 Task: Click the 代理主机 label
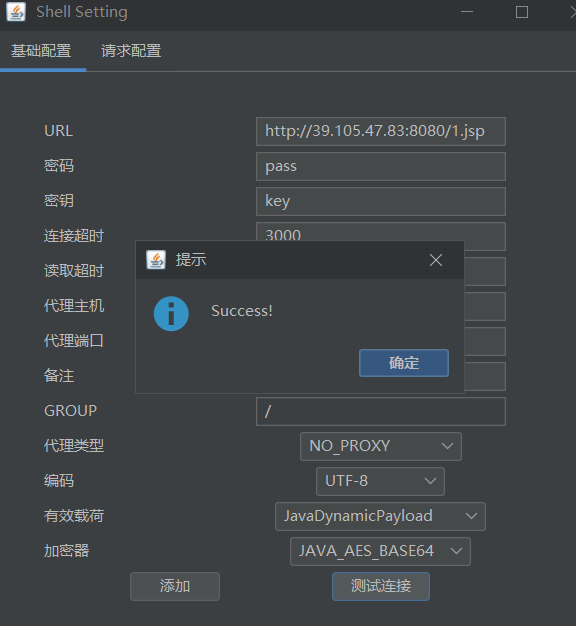[74, 306]
